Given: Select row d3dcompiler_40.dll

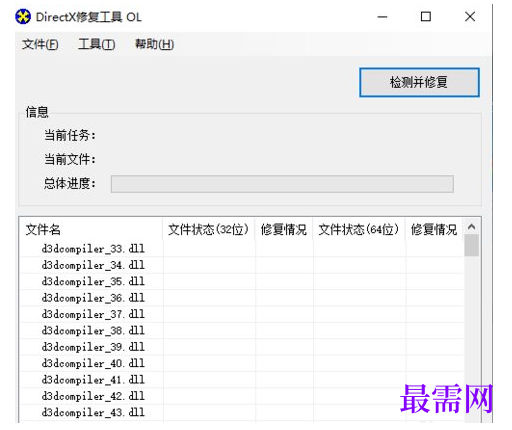Looking at the screenshot, I should 241,363.
